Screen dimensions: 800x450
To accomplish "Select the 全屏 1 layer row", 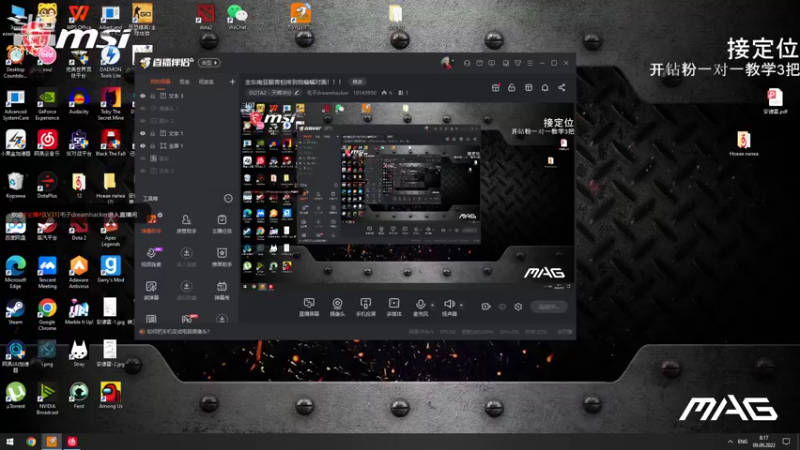I will click(x=186, y=146).
